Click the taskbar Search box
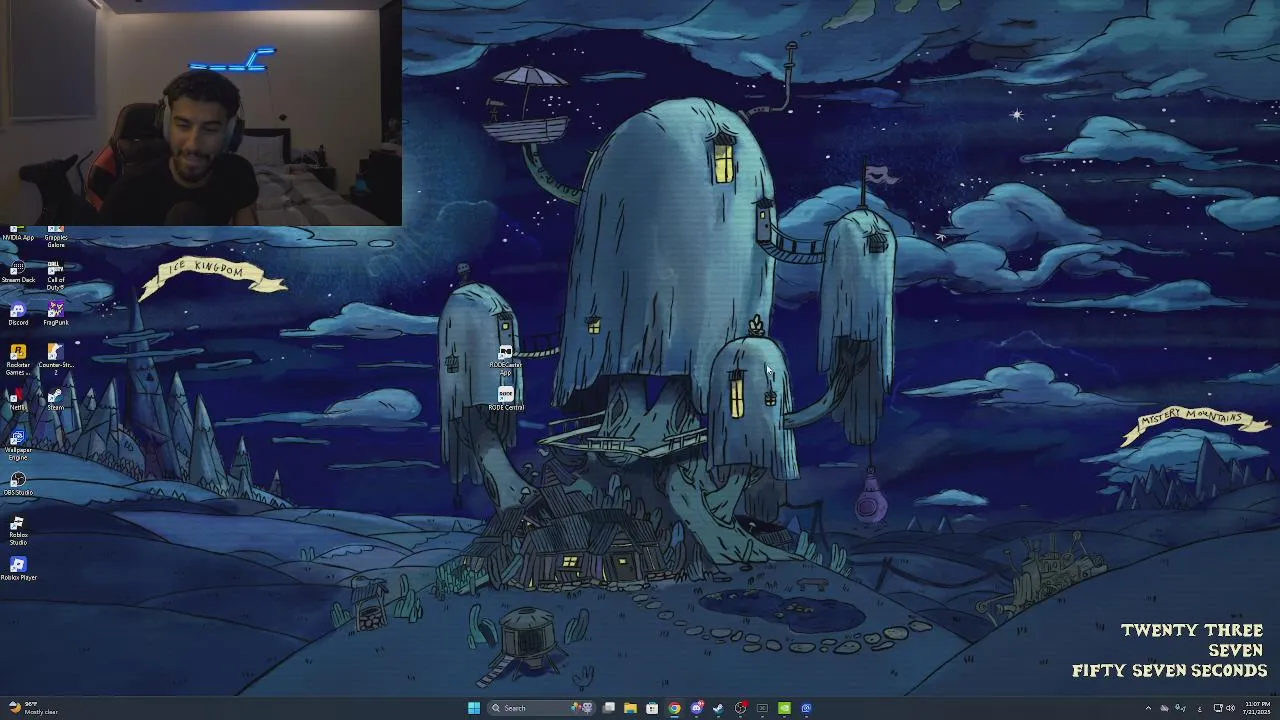 (x=539, y=708)
